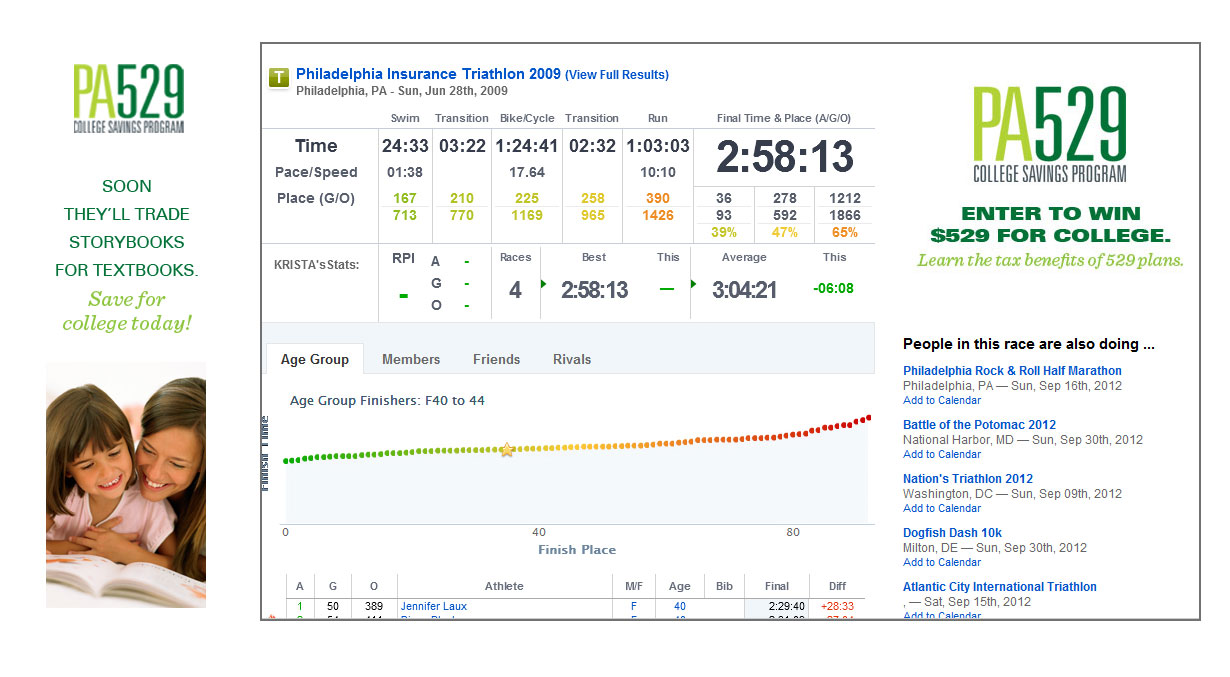Click the Final column header in results table
Image resolution: width=1230 pixels, height=677 pixels.
click(x=777, y=586)
